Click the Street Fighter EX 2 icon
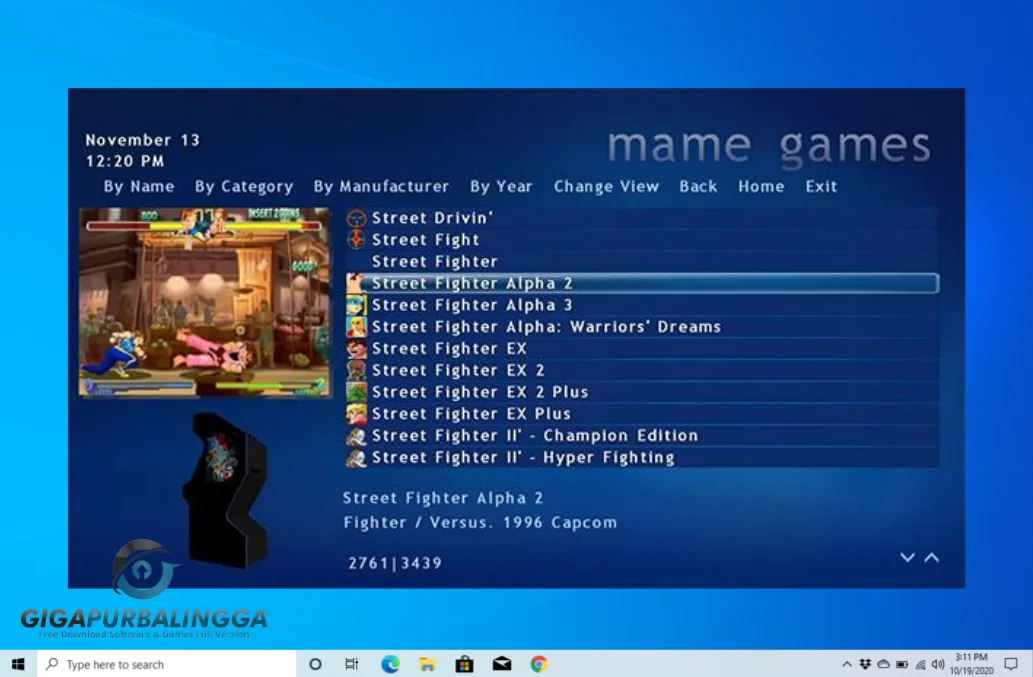This screenshot has height=677, width=1033. 356,370
